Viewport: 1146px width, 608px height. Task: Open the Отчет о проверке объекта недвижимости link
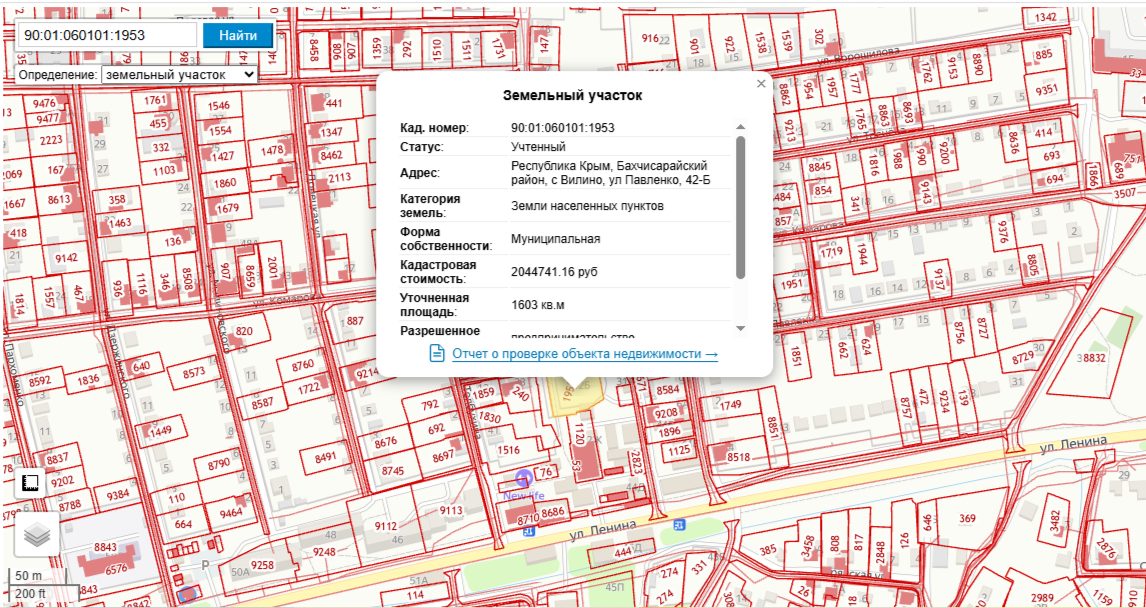click(585, 354)
